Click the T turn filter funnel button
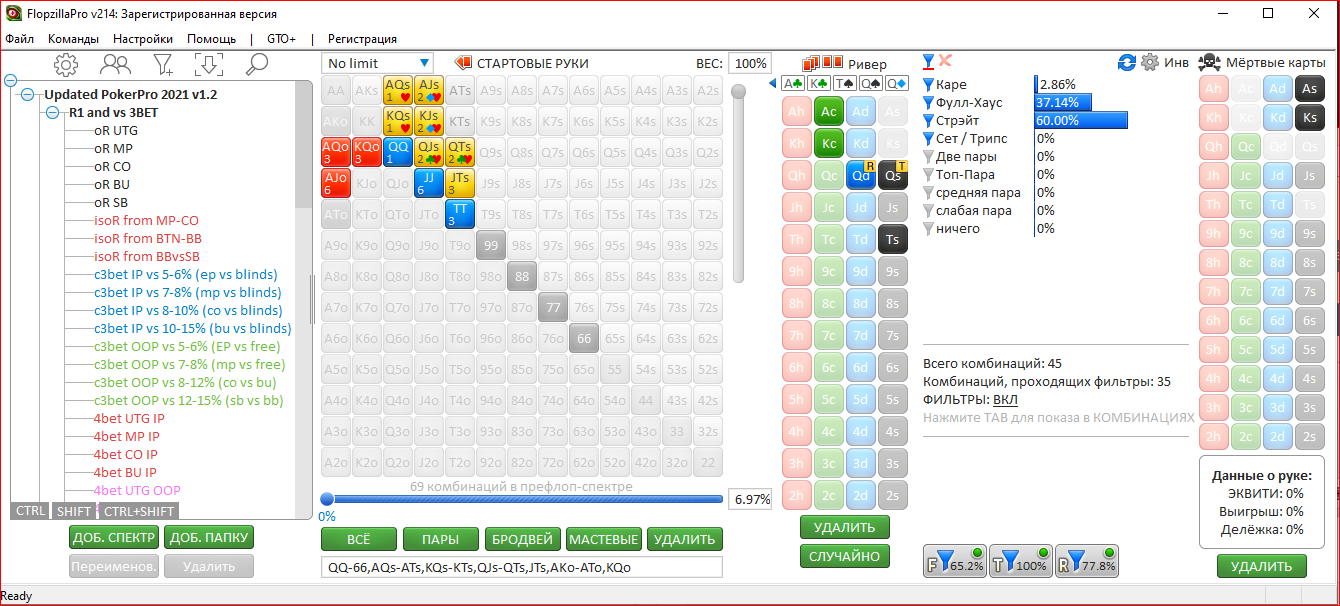 (x=1021, y=561)
